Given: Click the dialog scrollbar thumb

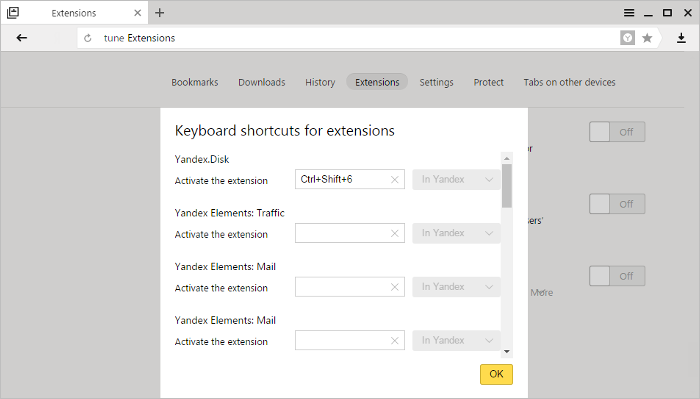Looking at the screenshot, I should click(x=507, y=186).
